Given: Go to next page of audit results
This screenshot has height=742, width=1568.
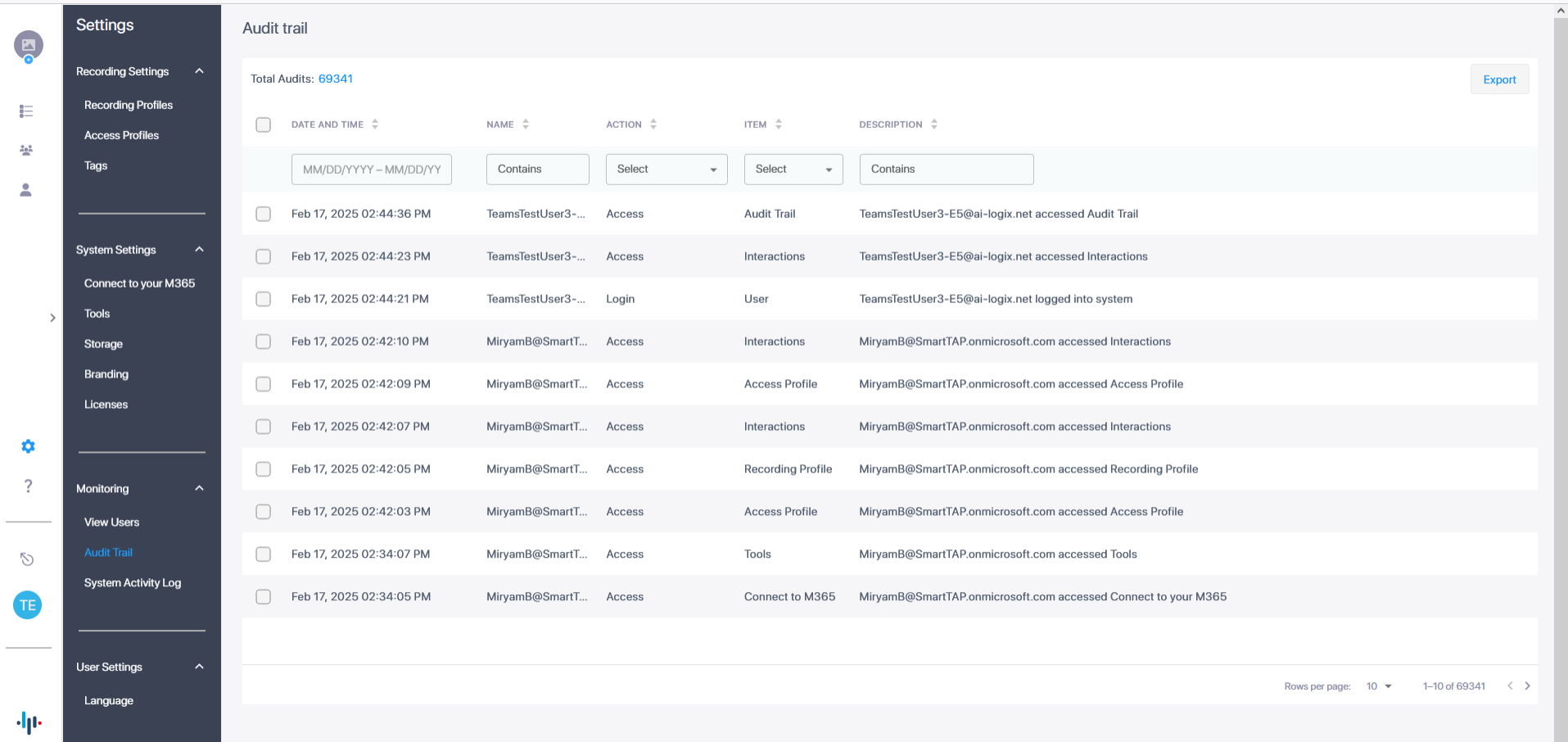Looking at the screenshot, I should click(1527, 686).
